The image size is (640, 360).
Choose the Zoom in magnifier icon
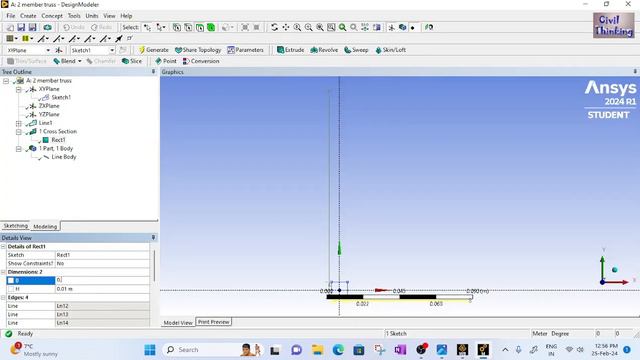point(297,27)
